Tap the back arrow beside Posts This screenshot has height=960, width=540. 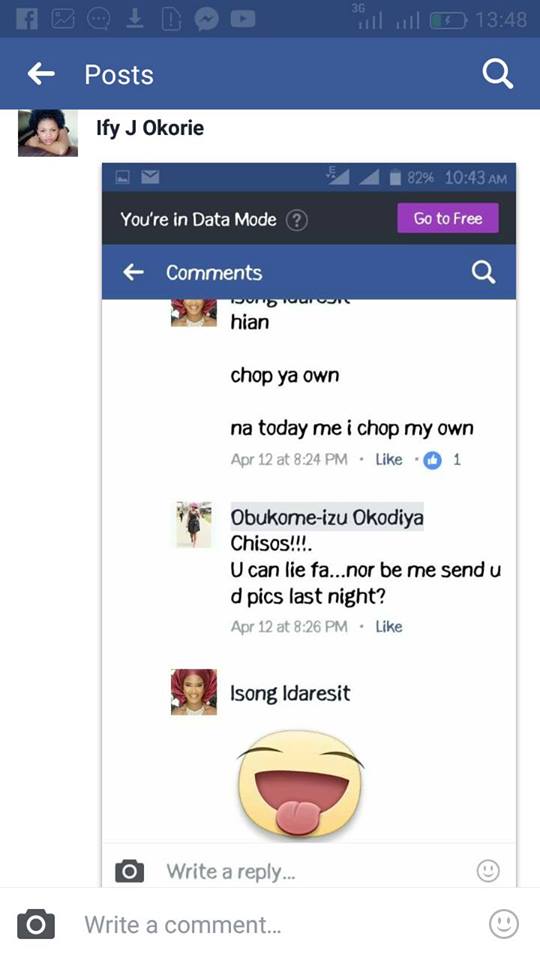coord(41,74)
